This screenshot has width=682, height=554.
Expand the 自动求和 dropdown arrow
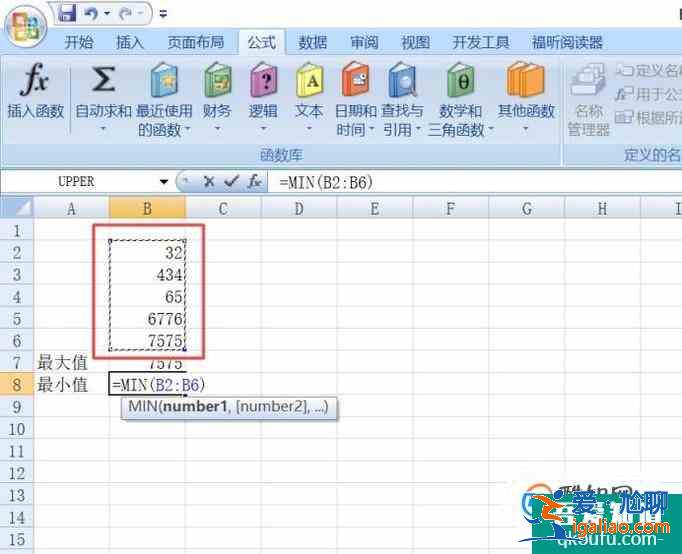[x=103, y=129]
